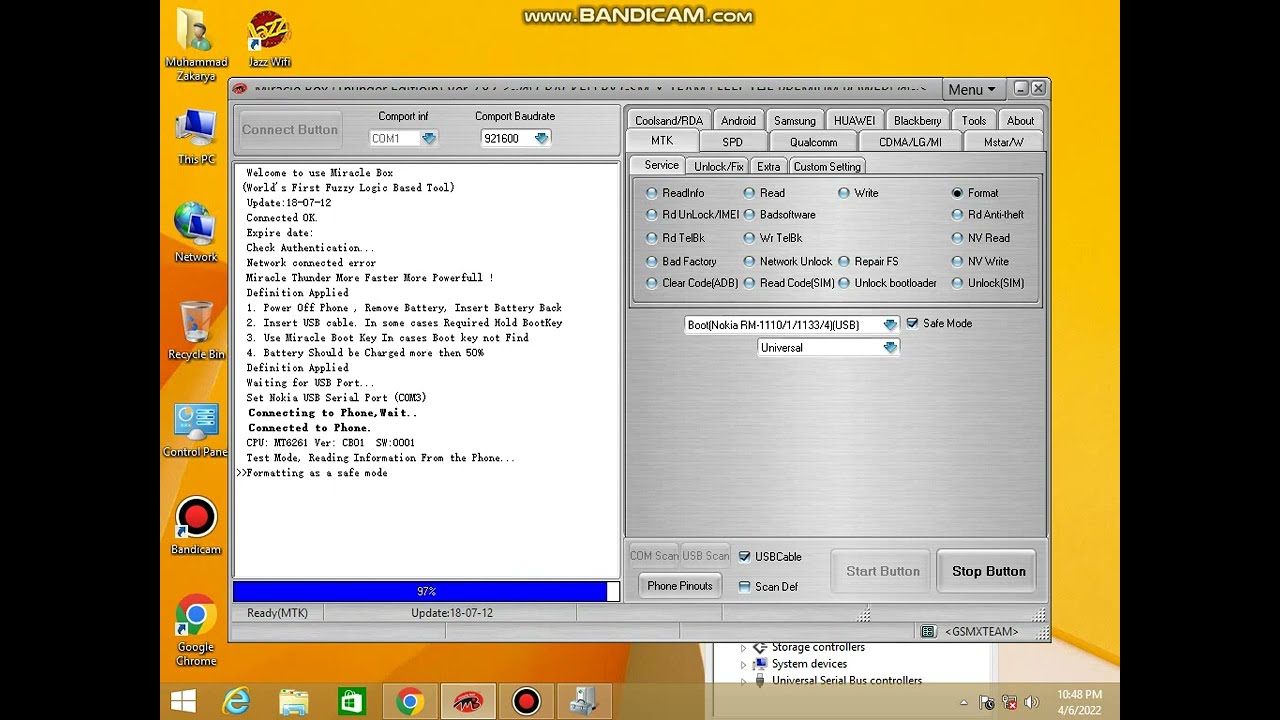Click the taskbar clock showing 10:48 PM
The width and height of the screenshot is (1280, 720).
click(x=1079, y=702)
